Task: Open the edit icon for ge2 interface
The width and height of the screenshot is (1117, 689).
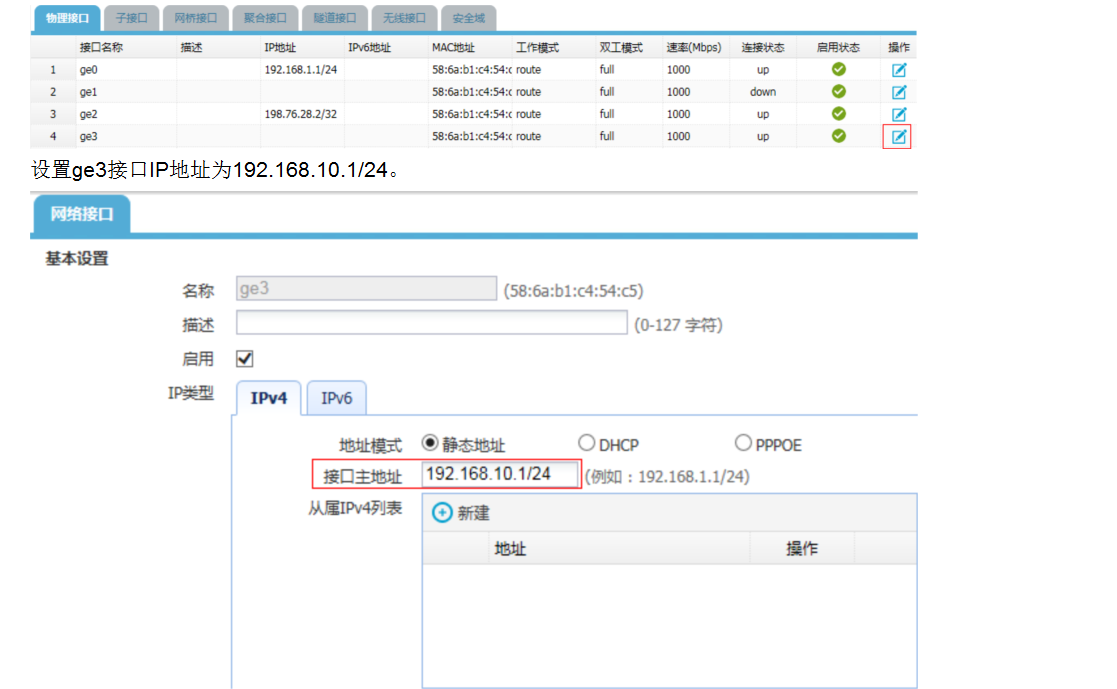Action: tap(898, 114)
